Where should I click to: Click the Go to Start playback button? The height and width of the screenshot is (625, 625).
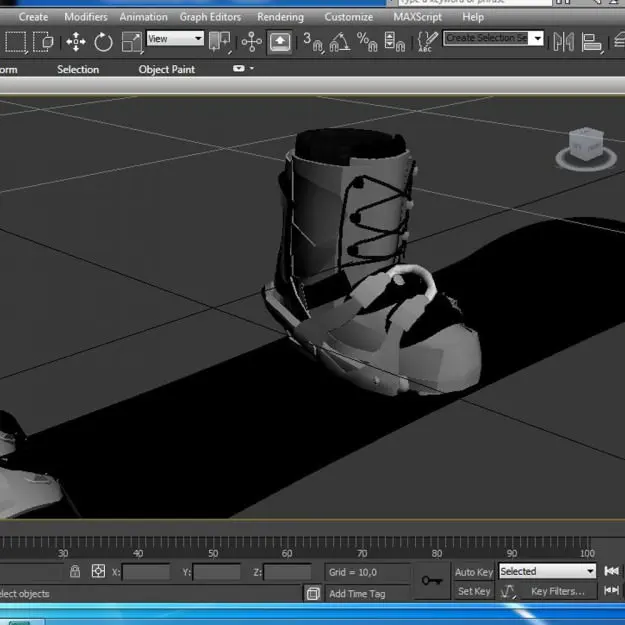click(611, 571)
